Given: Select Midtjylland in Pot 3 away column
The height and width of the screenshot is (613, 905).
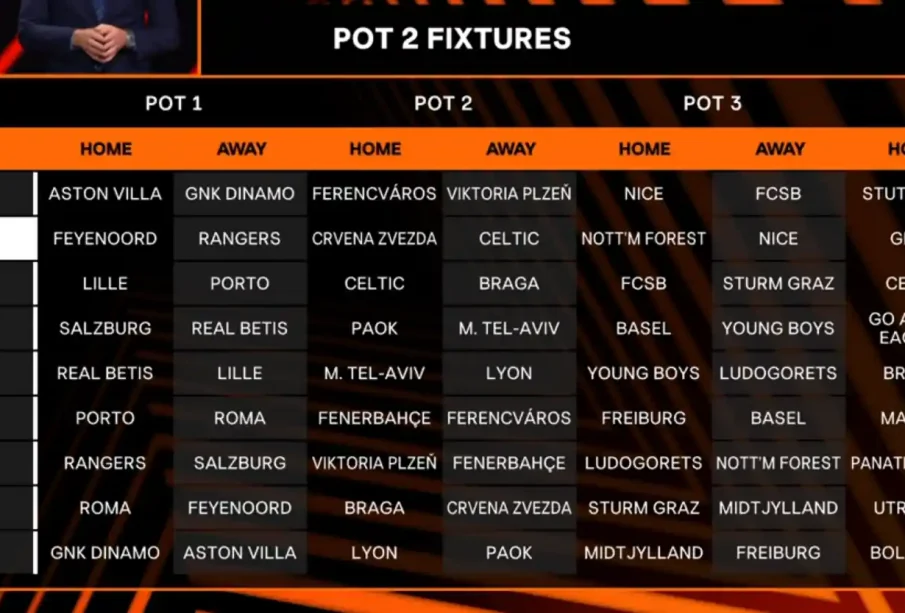Looking at the screenshot, I should pyautogui.click(x=778, y=508).
